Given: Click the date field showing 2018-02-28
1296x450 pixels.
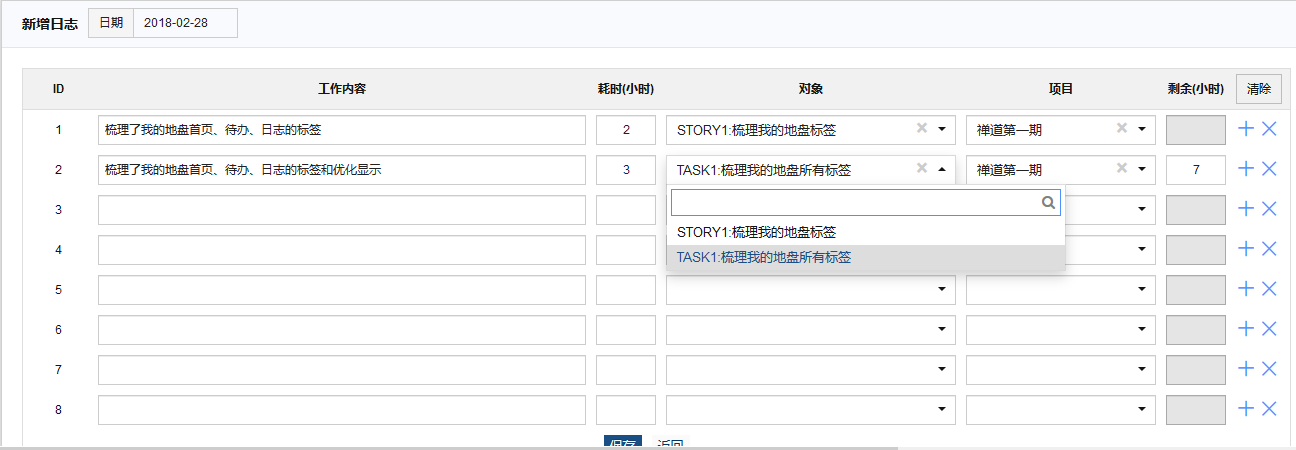Looking at the screenshot, I should tap(185, 23).
